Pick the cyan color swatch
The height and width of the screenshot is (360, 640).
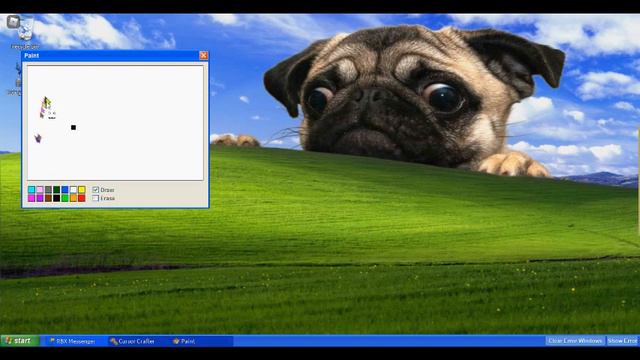coord(31,190)
